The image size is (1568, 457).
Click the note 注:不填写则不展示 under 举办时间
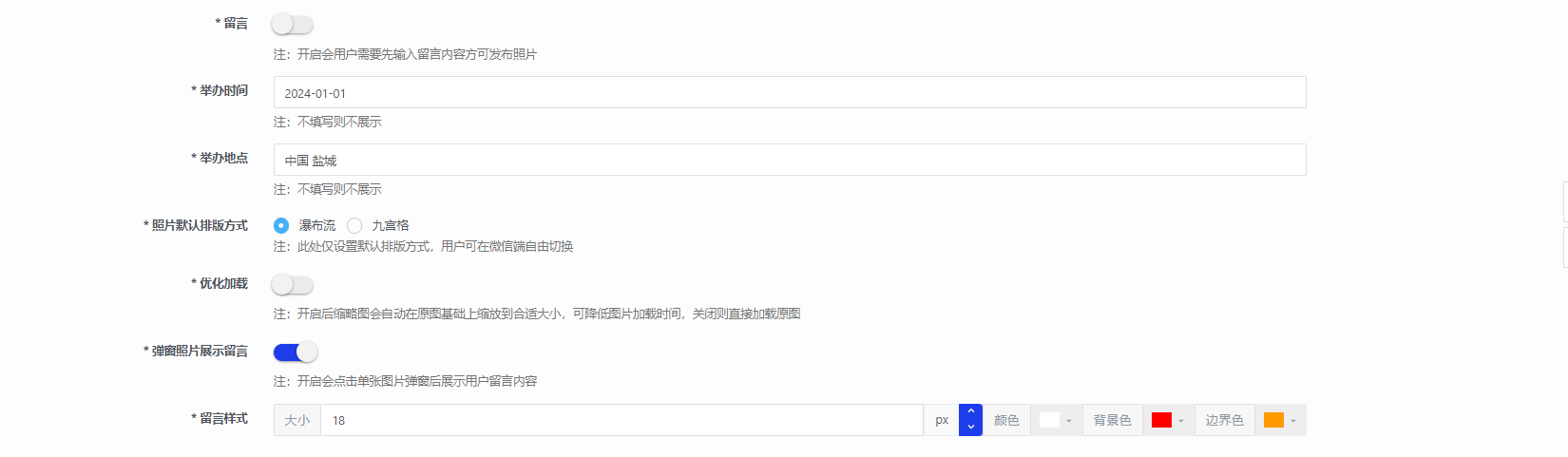(x=328, y=122)
